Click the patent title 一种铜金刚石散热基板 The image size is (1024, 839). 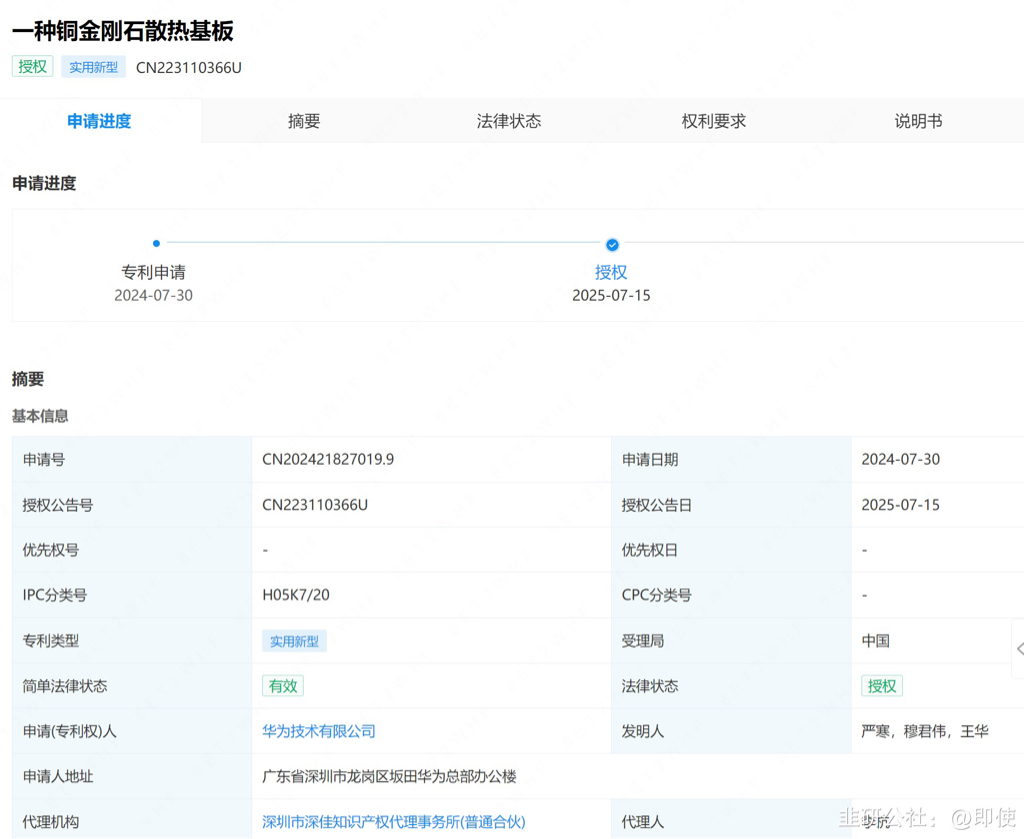coord(123,31)
